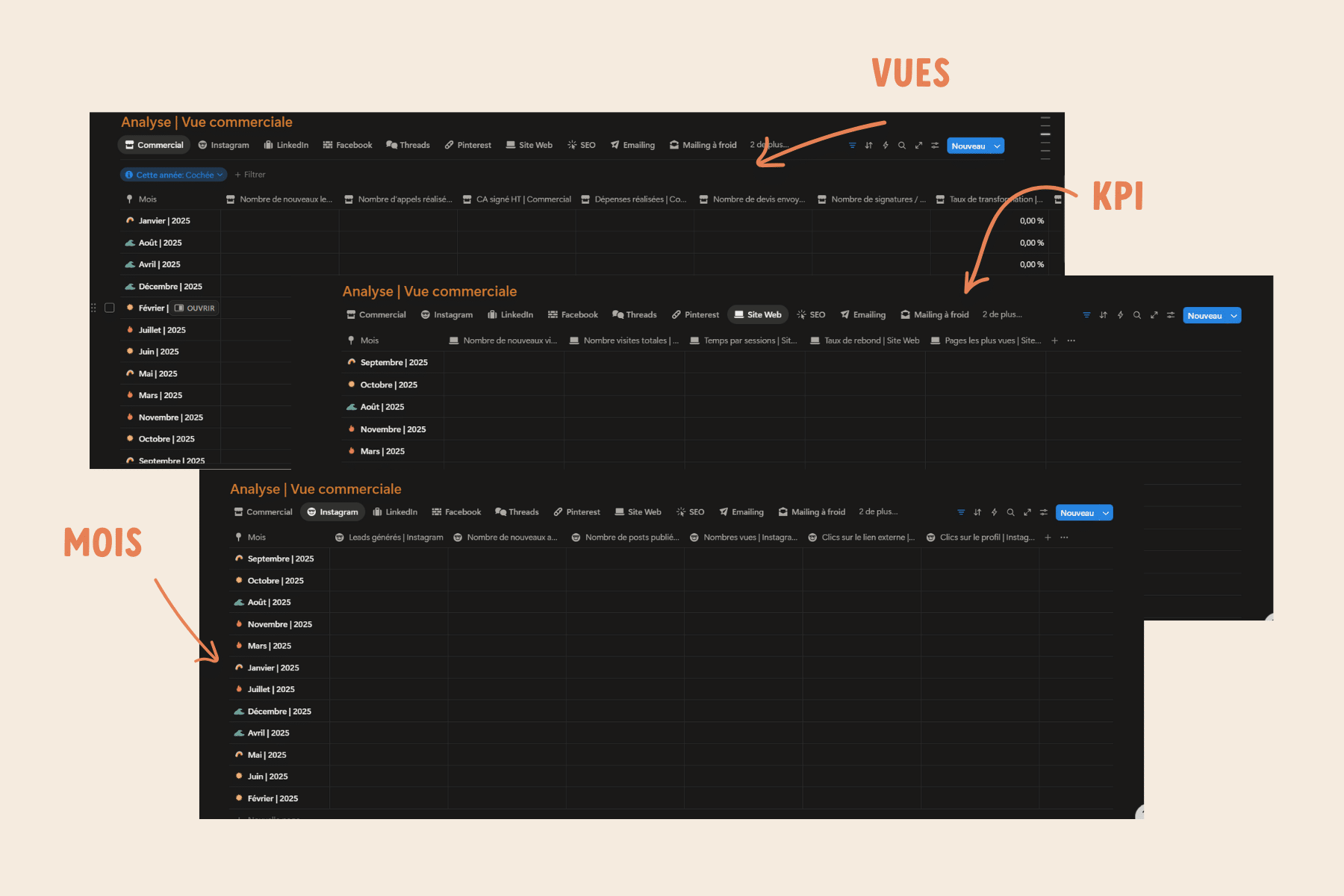Click the sort icon in the top Commercial panel
The height and width of the screenshot is (896, 1344).
(868, 146)
